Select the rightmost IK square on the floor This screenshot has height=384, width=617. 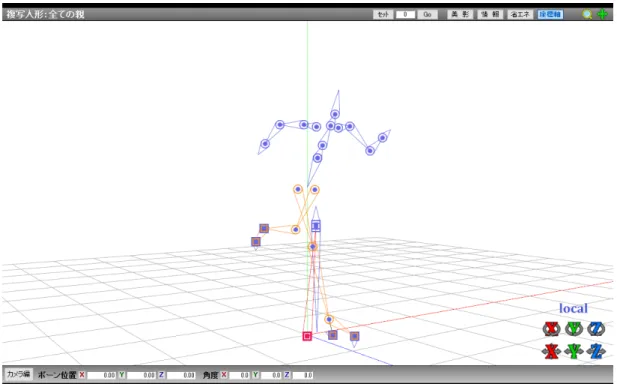tap(355, 336)
